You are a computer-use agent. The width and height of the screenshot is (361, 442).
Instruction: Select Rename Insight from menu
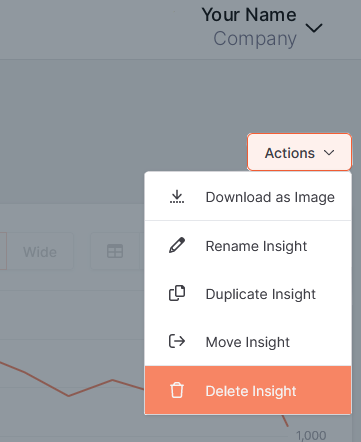(x=256, y=246)
